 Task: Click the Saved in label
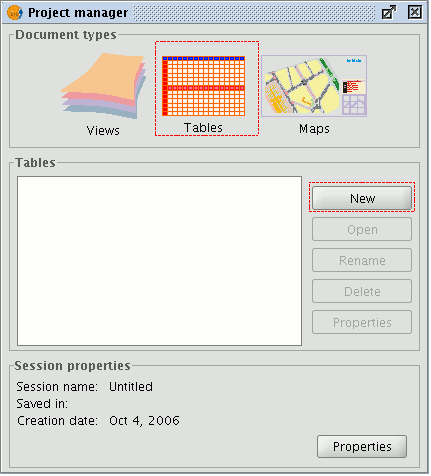[x=42, y=404]
